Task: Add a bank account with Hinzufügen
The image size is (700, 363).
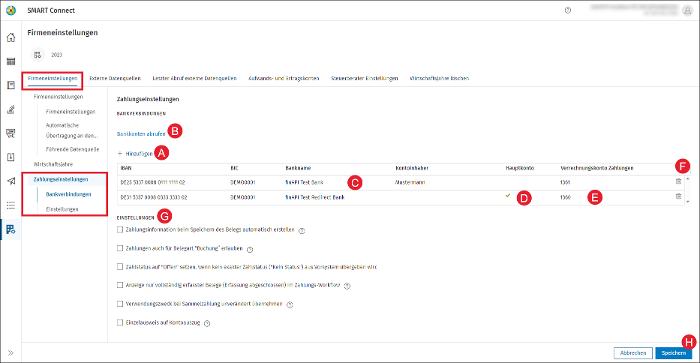Action: (x=135, y=154)
